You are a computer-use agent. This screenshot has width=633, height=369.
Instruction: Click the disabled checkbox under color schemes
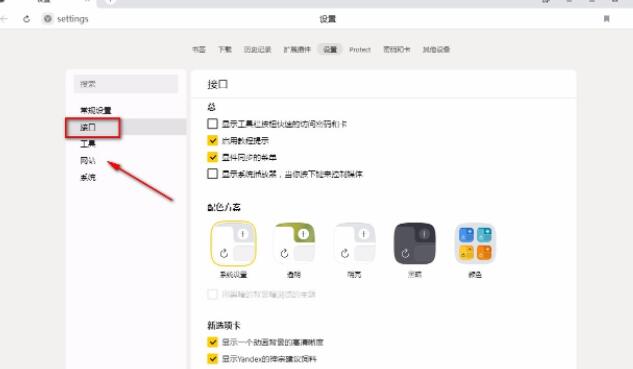212,294
